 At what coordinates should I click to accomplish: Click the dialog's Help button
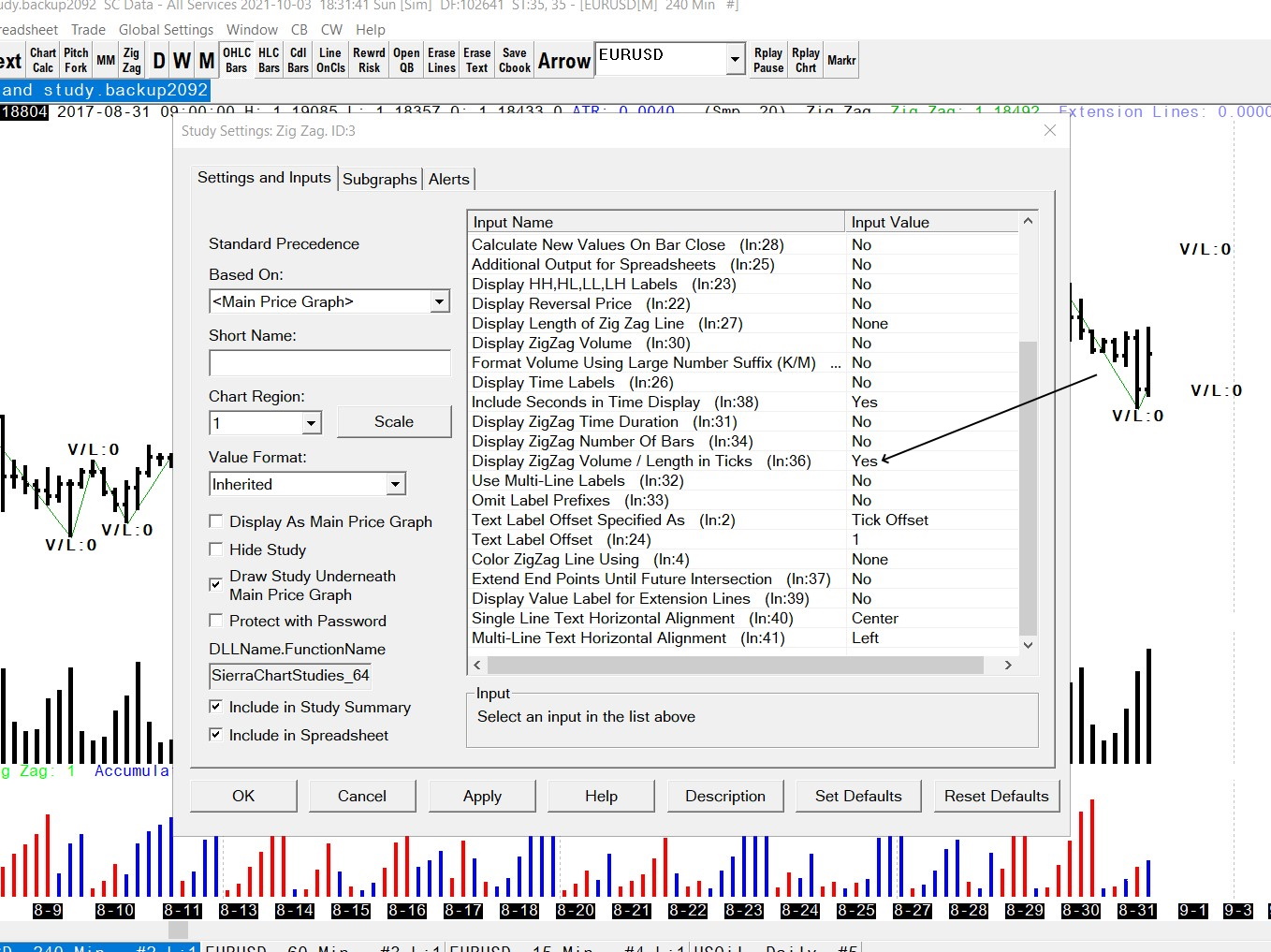click(601, 796)
